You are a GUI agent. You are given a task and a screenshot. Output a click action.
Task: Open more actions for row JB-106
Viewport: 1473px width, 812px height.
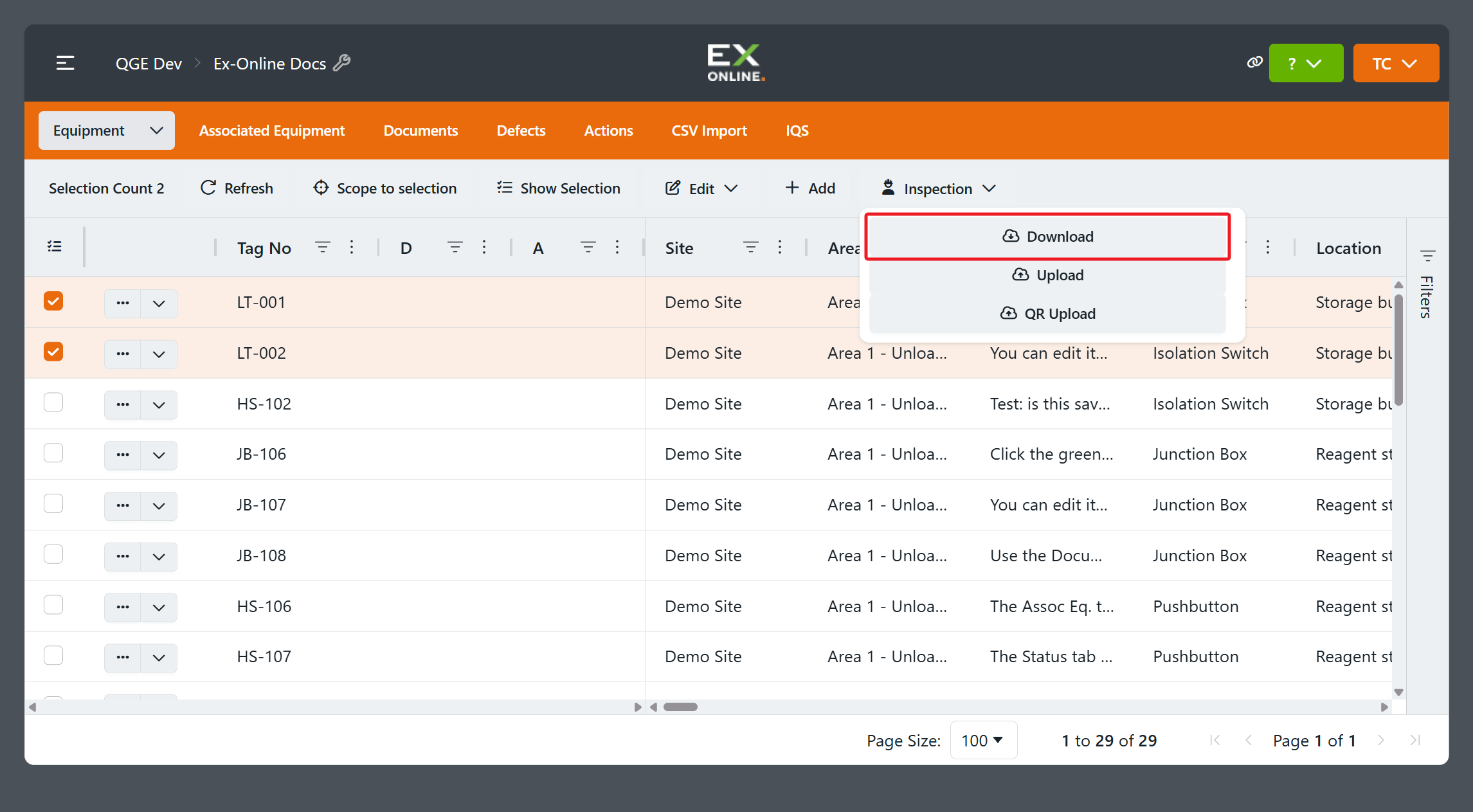[123, 455]
